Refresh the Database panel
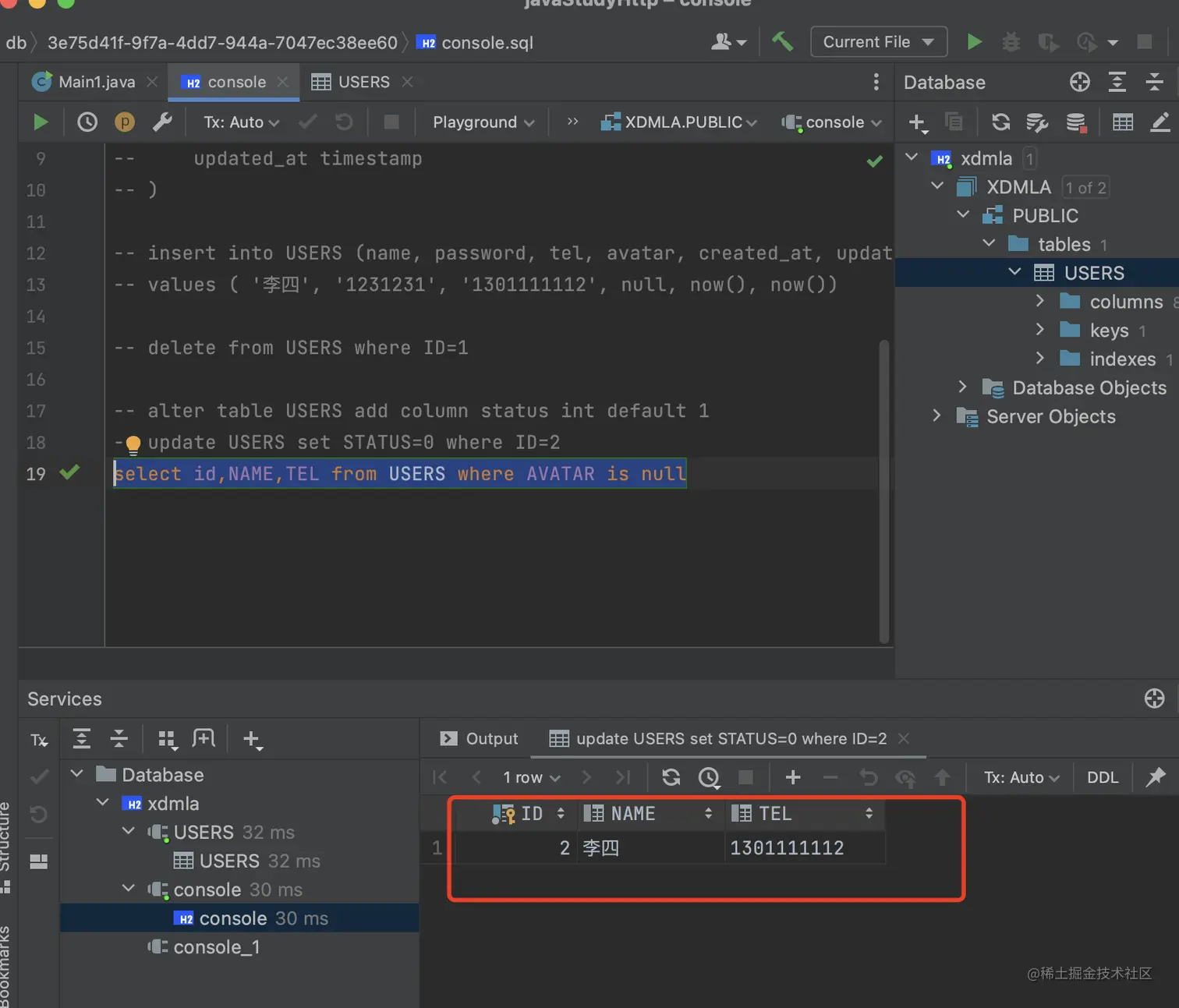This screenshot has width=1179, height=1008. point(1000,122)
